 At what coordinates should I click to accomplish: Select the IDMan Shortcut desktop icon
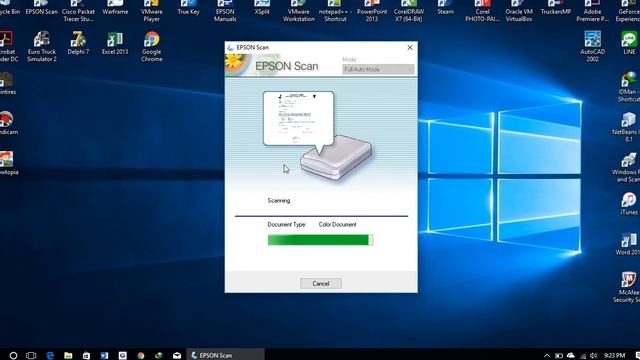(628, 87)
